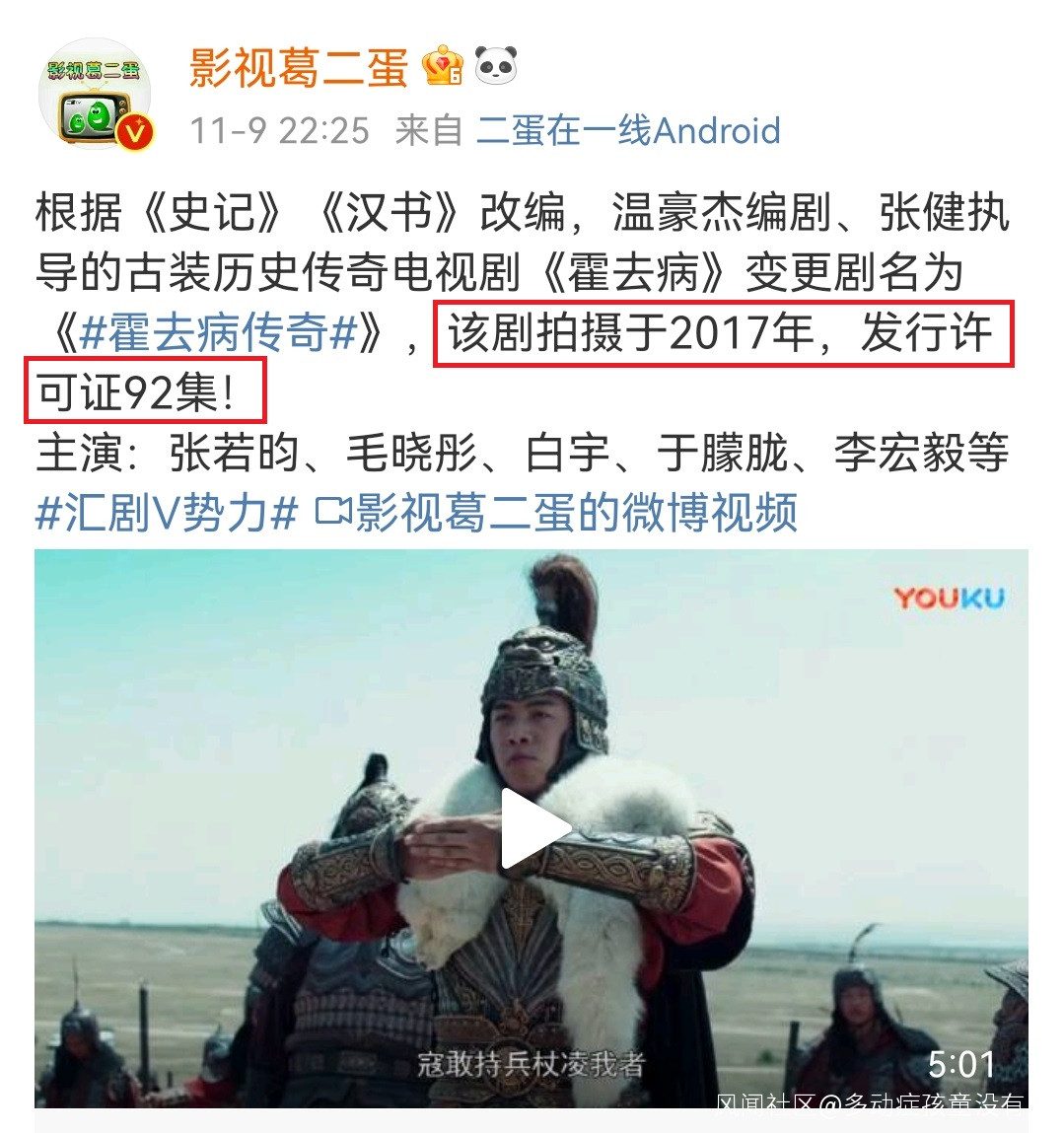Tap the panda emoji badge

click(x=496, y=65)
